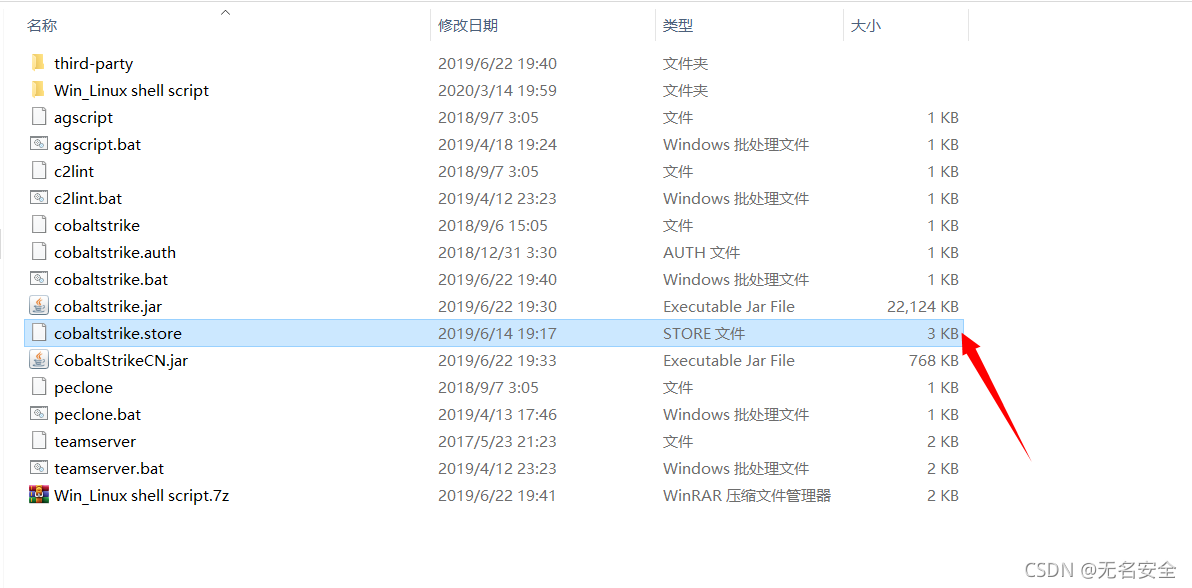1192x588 pixels.
Task: Click the date 2017/5/23 21:23
Action: tap(497, 442)
